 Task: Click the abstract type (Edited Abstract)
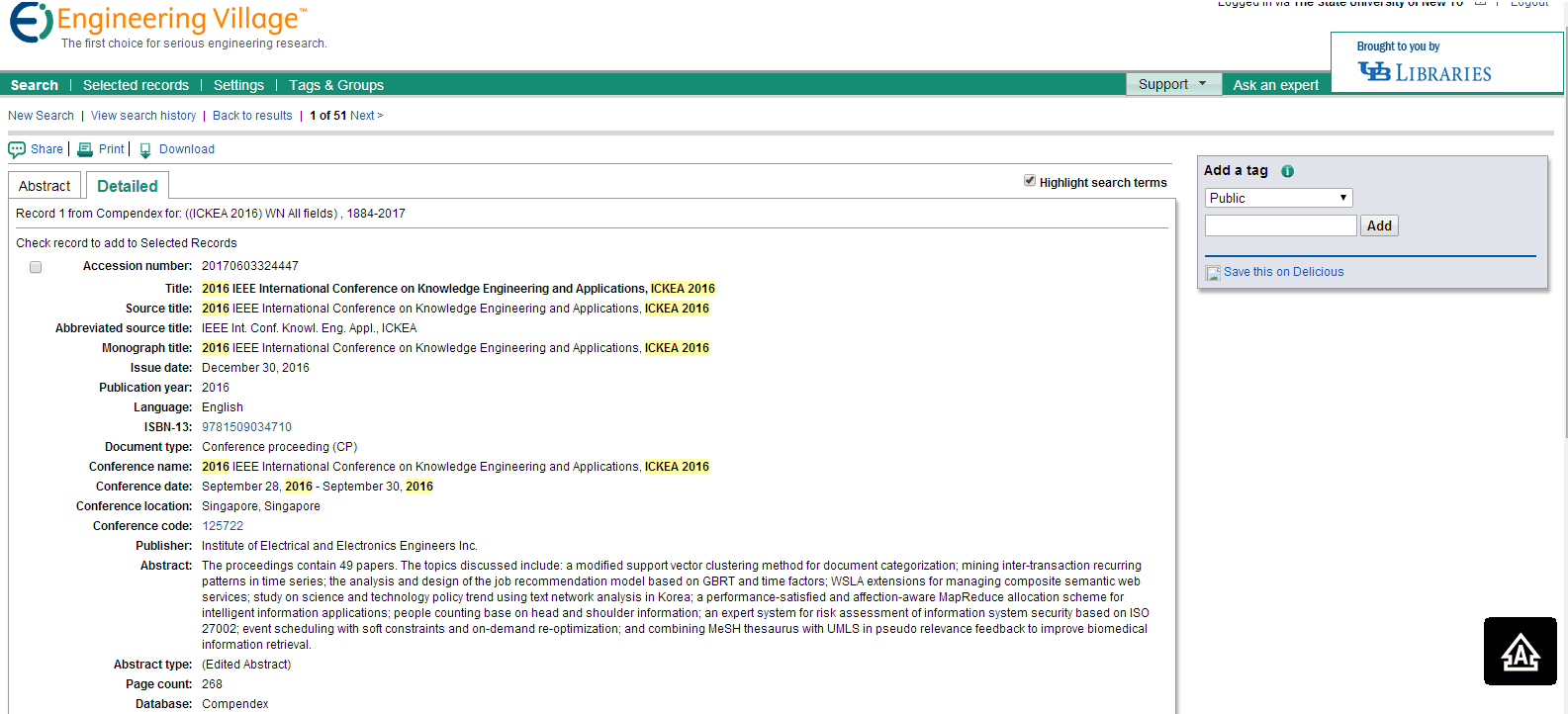pyautogui.click(x=246, y=665)
